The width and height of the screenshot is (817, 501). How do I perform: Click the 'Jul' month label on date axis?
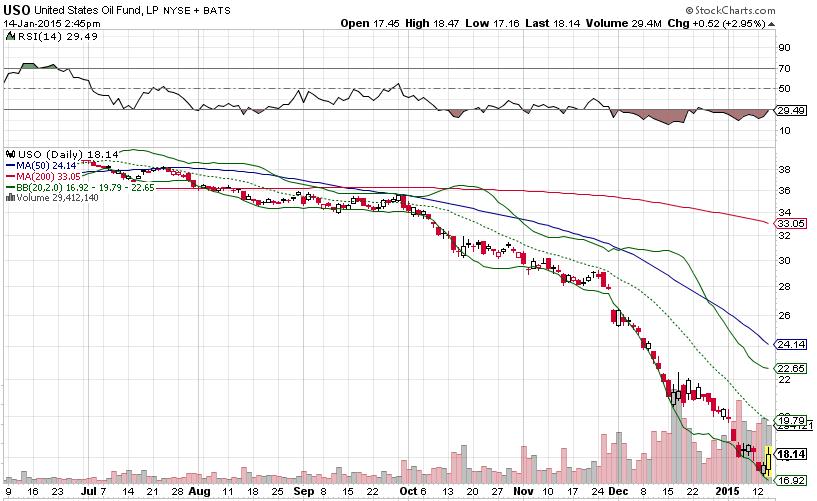point(87,491)
